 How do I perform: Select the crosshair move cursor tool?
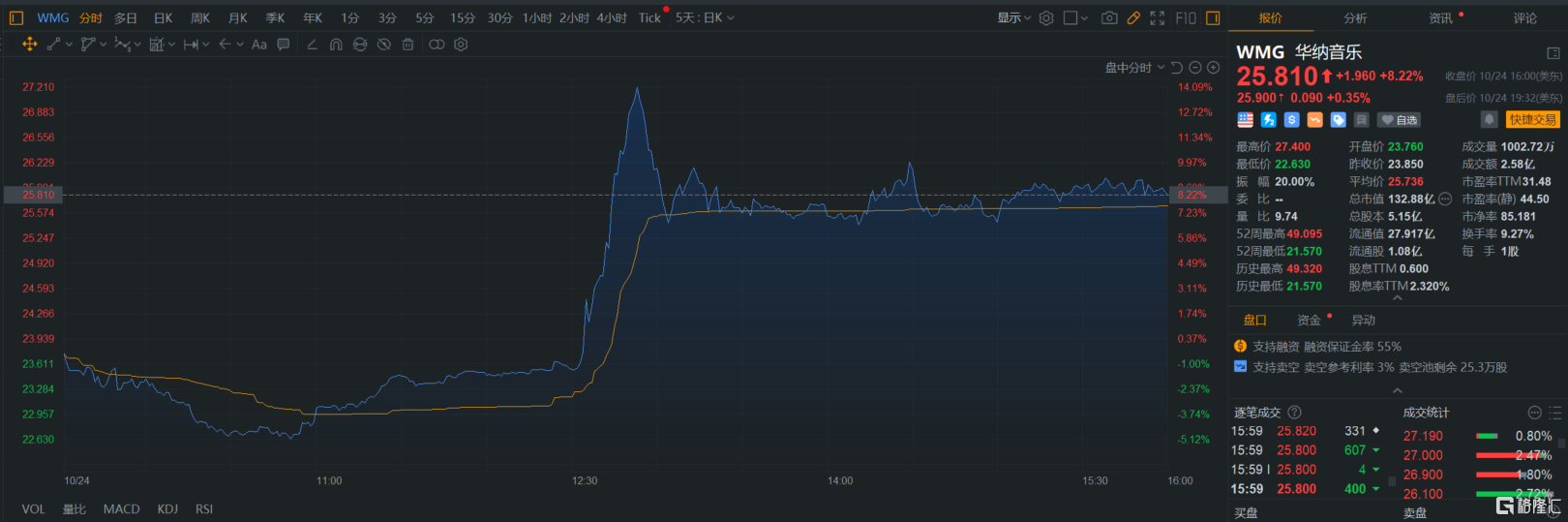click(29, 45)
